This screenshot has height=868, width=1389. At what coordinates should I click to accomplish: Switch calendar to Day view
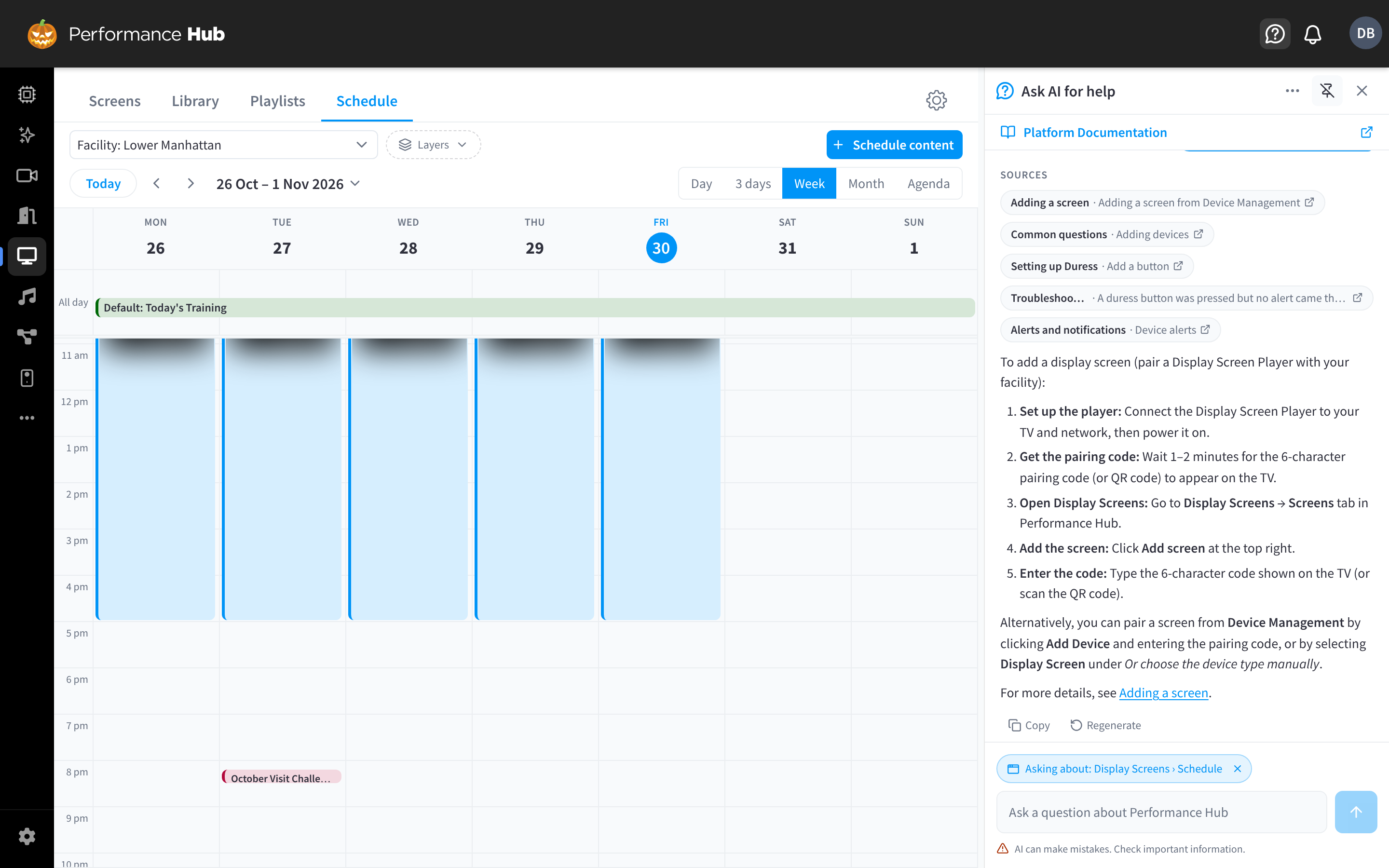tap(701, 184)
